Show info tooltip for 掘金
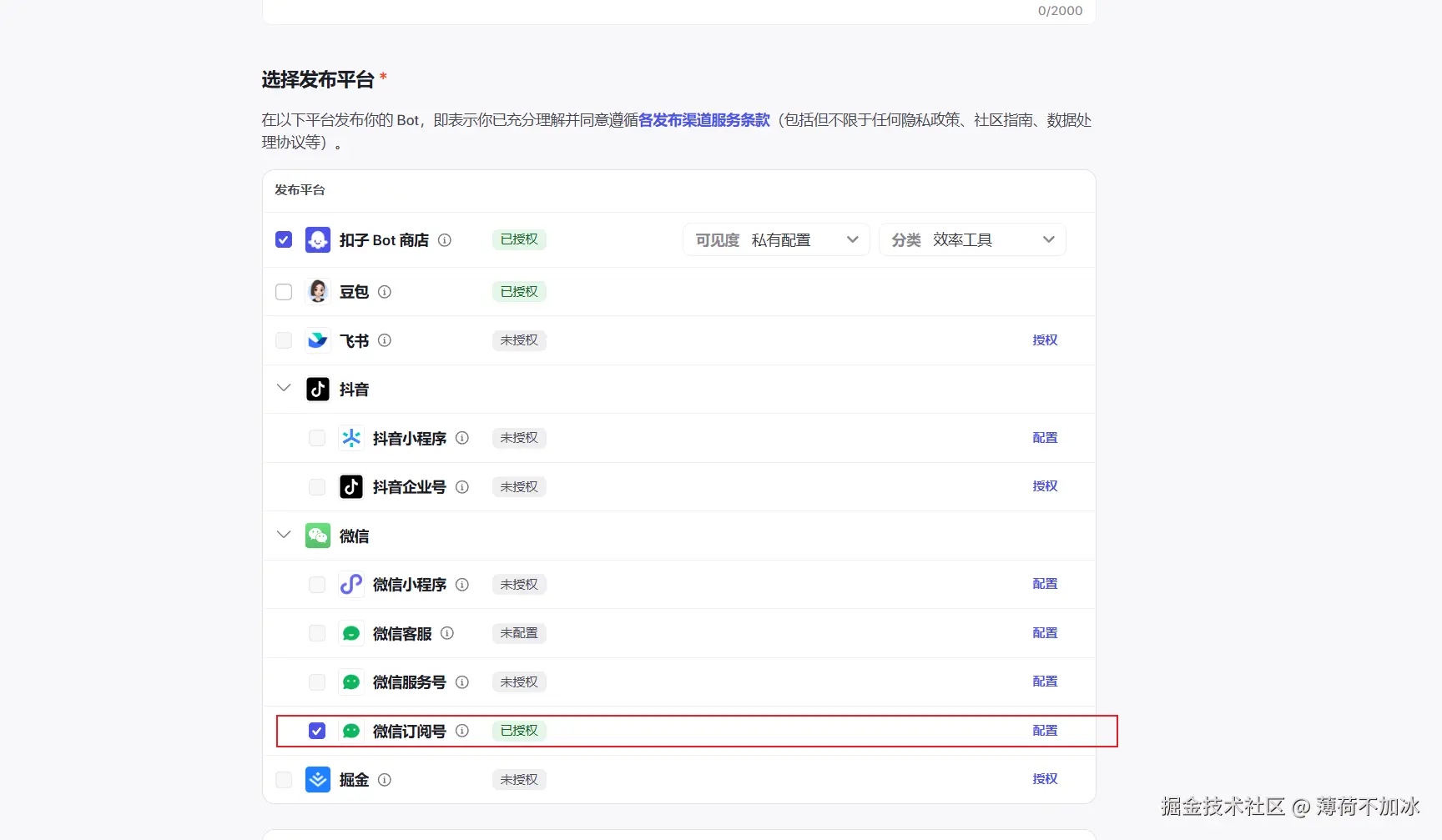The image size is (1442, 840). (385, 780)
